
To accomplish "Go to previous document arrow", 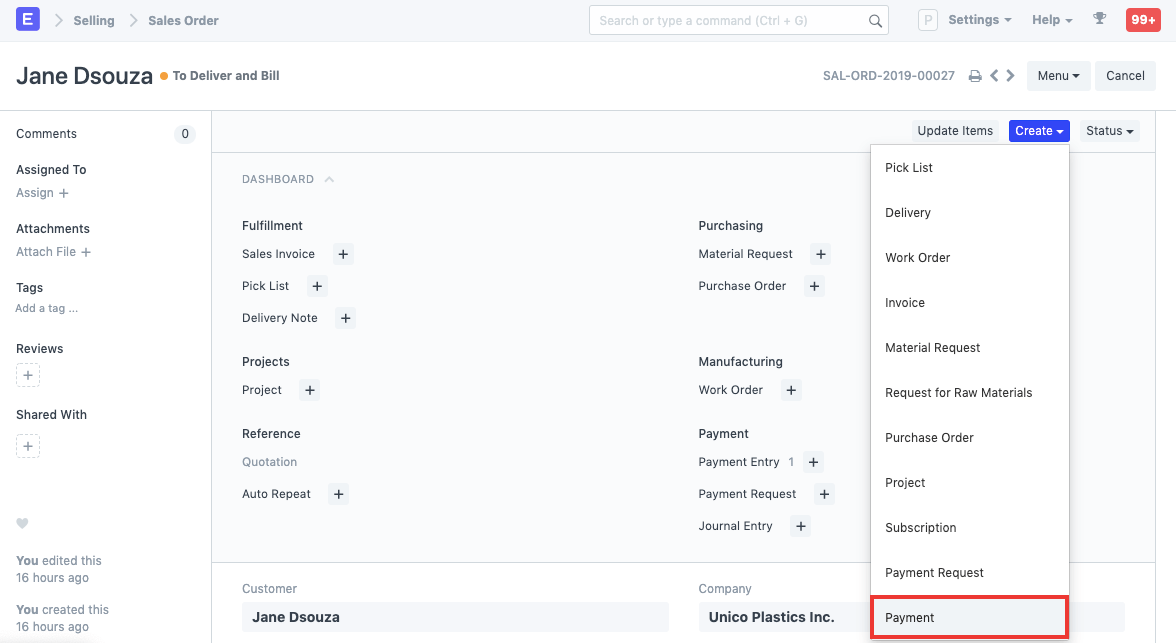I will pos(994,76).
